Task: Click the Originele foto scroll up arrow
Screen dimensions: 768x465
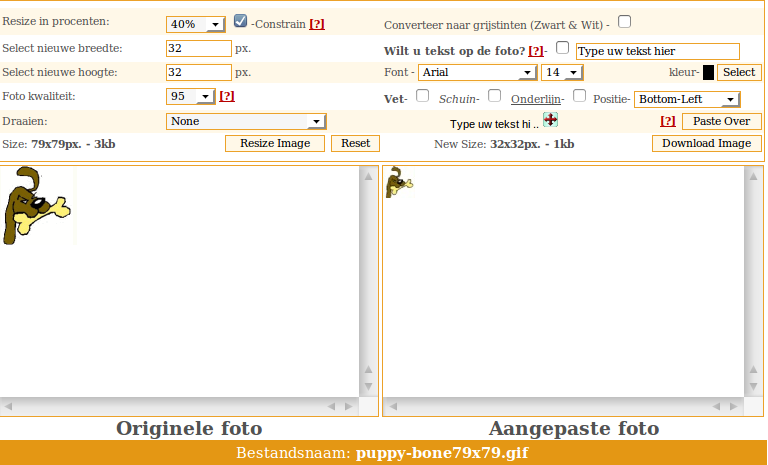Action: pyautogui.click(x=368, y=176)
